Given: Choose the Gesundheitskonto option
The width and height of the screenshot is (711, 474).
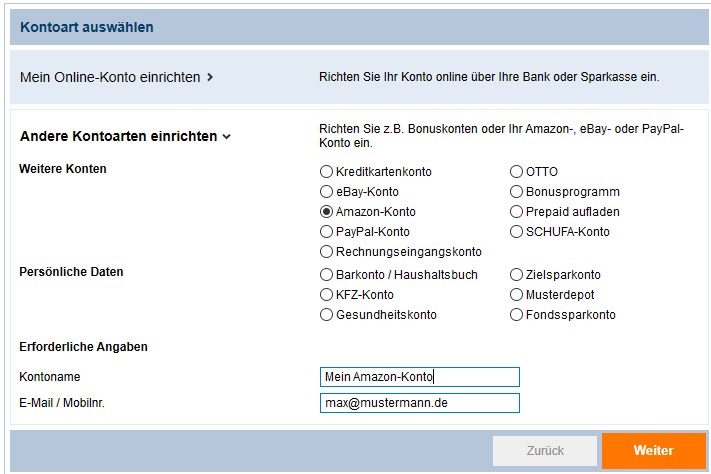Looking at the screenshot, I should click(x=326, y=314).
